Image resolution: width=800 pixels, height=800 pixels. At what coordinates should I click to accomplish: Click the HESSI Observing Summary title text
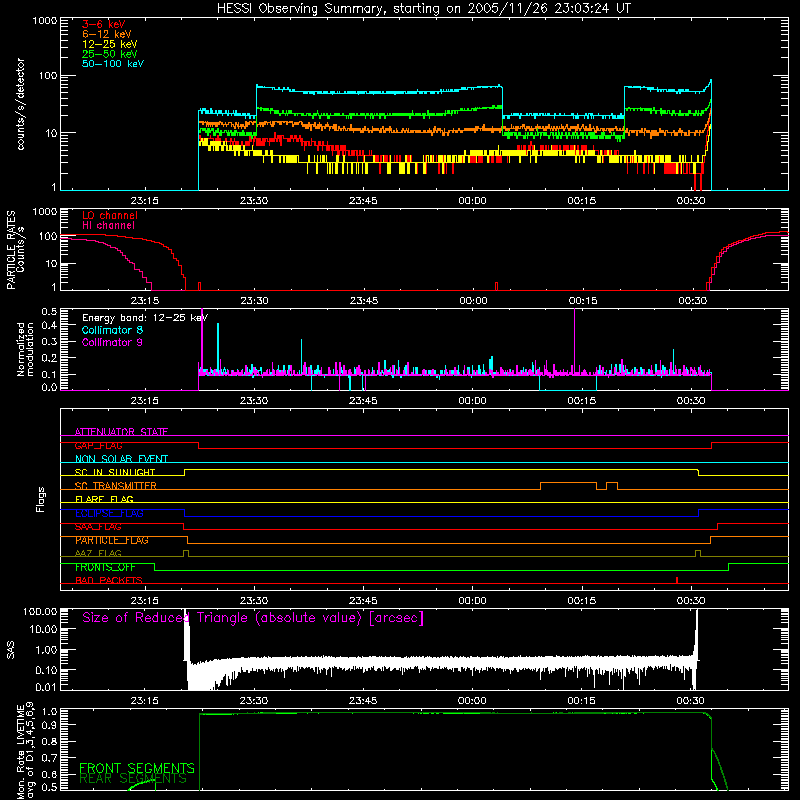[x=423, y=9]
